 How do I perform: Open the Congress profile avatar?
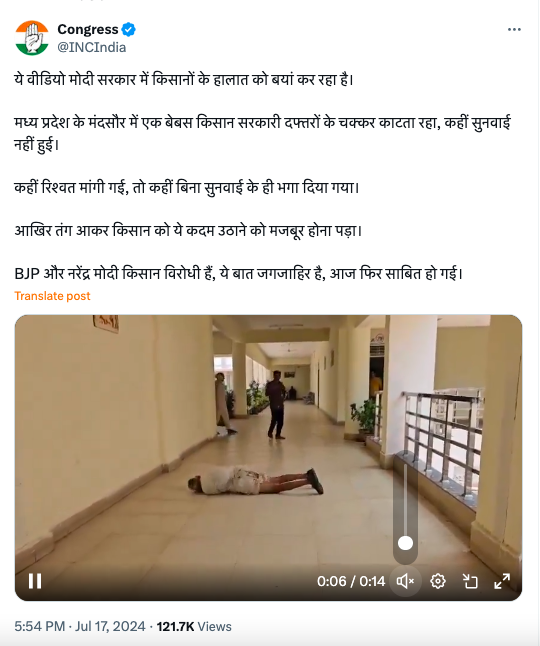pyautogui.click(x=32, y=38)
